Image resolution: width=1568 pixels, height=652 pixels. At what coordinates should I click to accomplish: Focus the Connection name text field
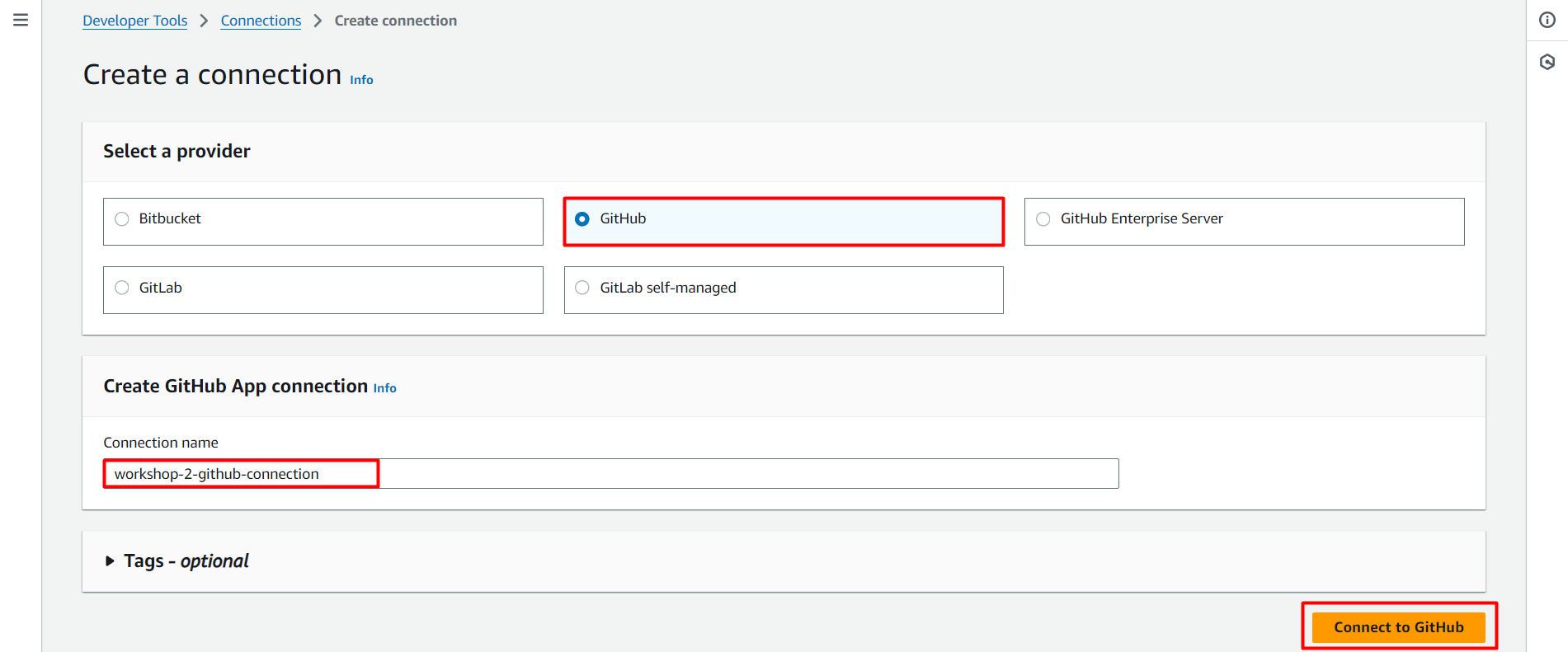(610, 474)
